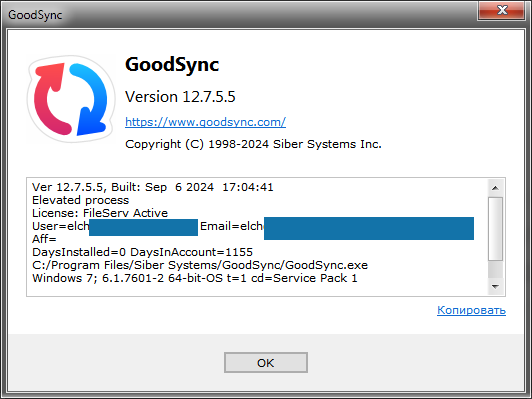
Task: Click the GoodSync.exe path line
Action: point(200,265)
